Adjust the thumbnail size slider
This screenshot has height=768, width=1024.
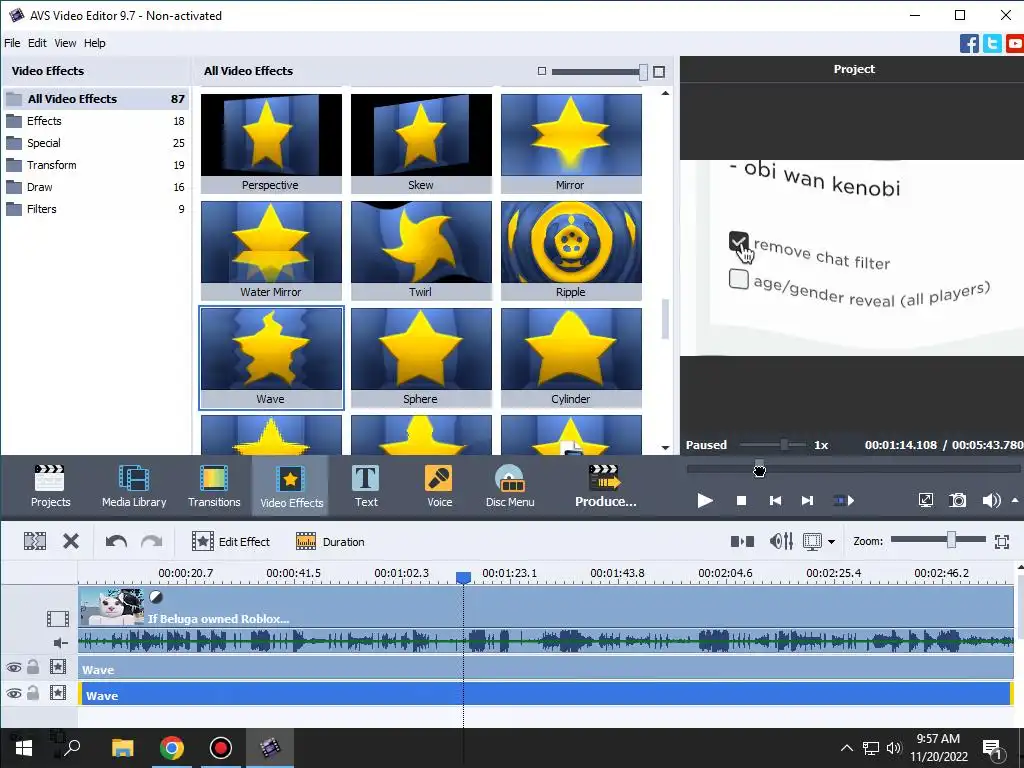(x=643, y=72)
